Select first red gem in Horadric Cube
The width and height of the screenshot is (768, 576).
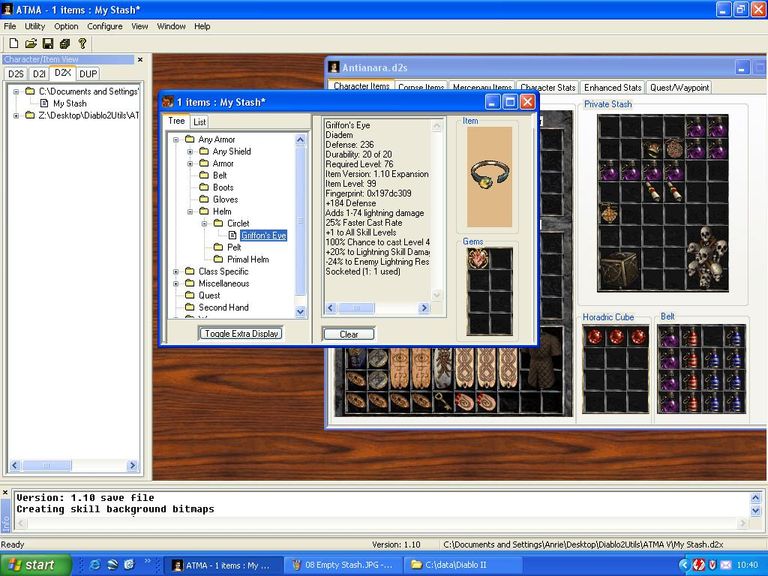pos(595,336)
